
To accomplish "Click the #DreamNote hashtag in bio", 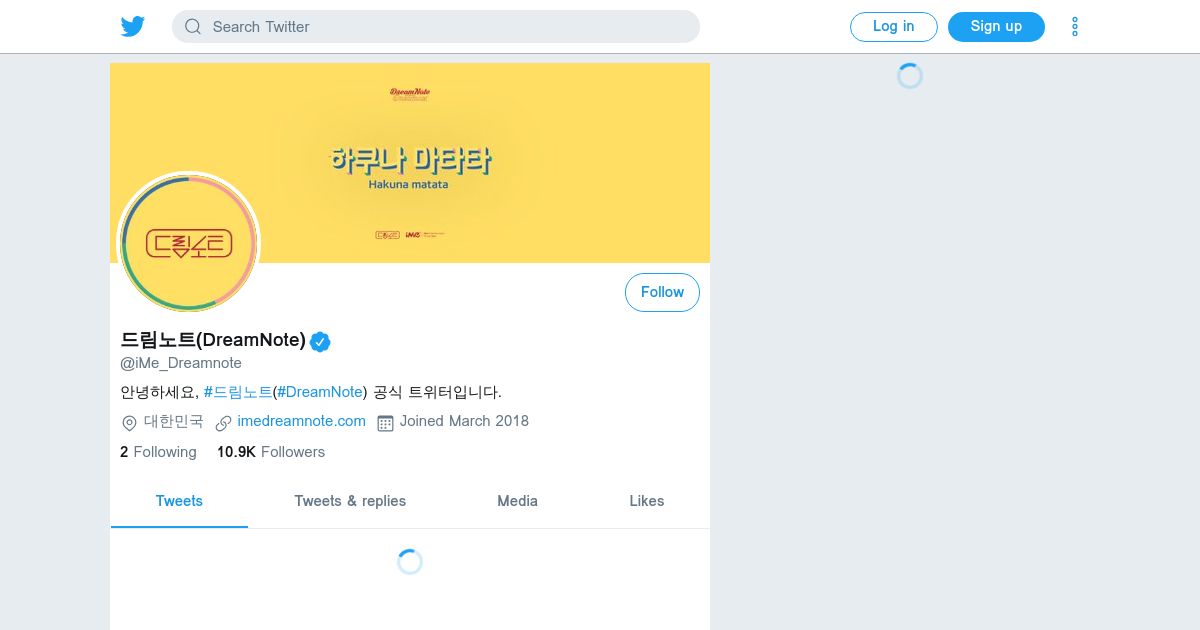I will coord(320,392).
